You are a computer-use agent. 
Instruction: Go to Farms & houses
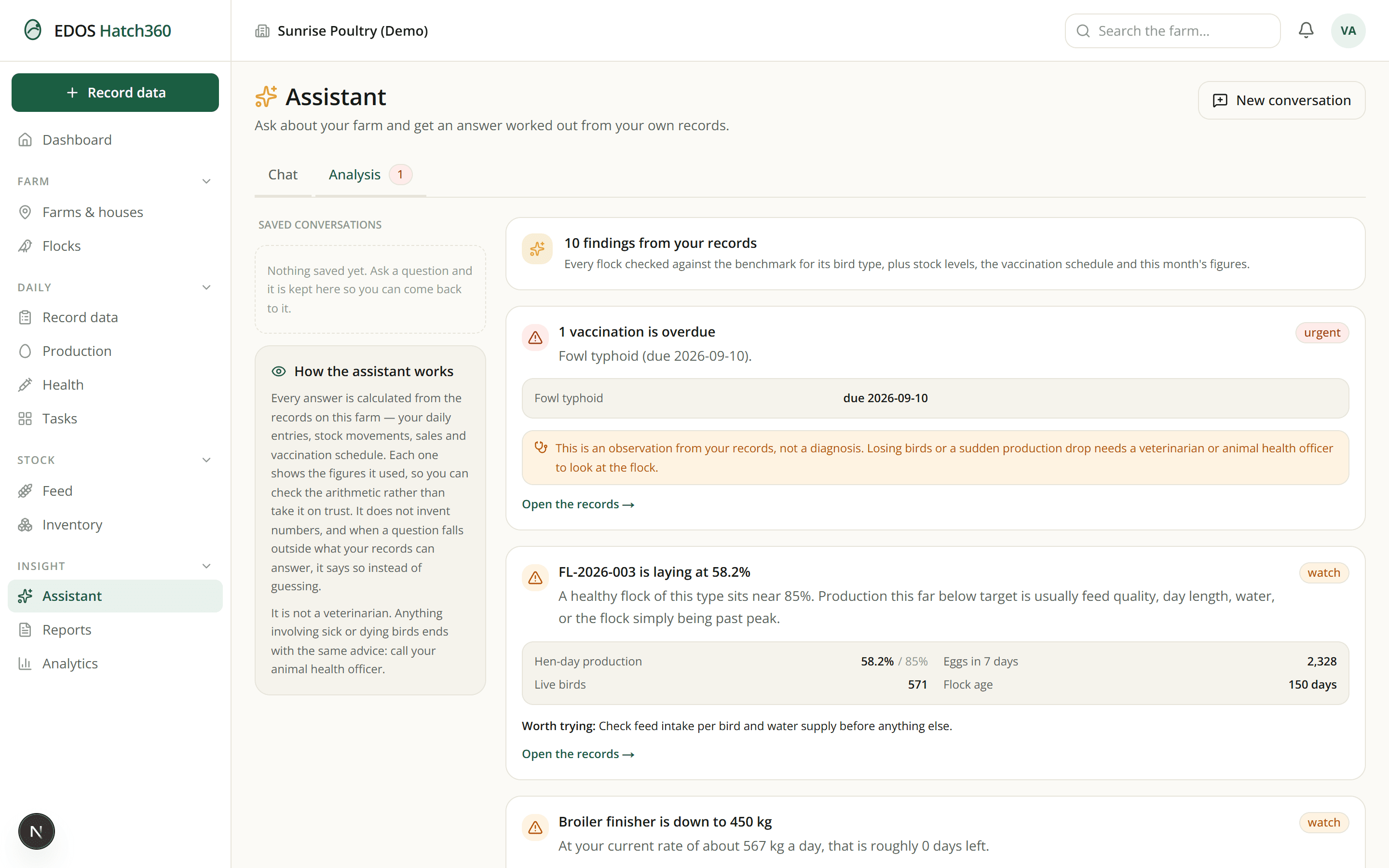coord(115,212)
